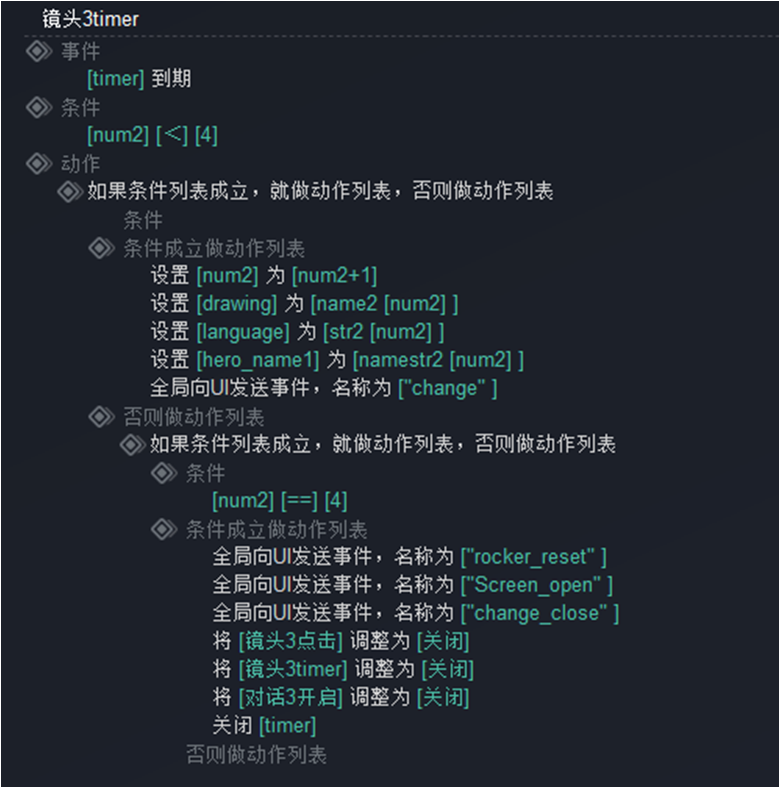Select the [timer] 到期 event line
Image resolution: width=780 pixels, height=788 pixels.
coord(139,79)
